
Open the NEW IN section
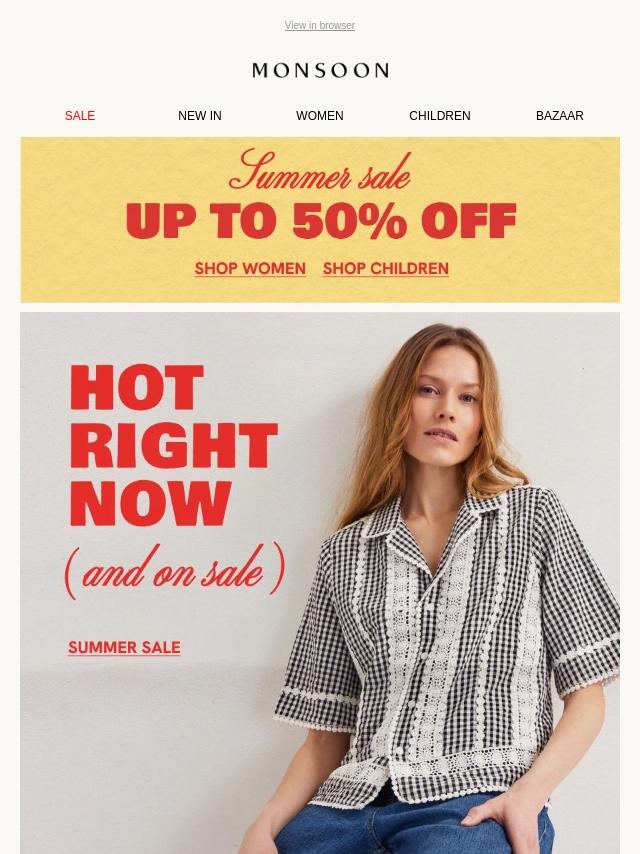coord(200,115)
